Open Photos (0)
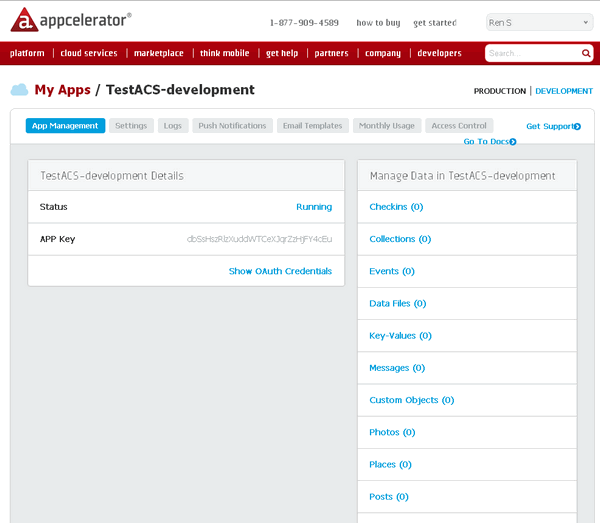600x523 pixels. click(392, 432)
